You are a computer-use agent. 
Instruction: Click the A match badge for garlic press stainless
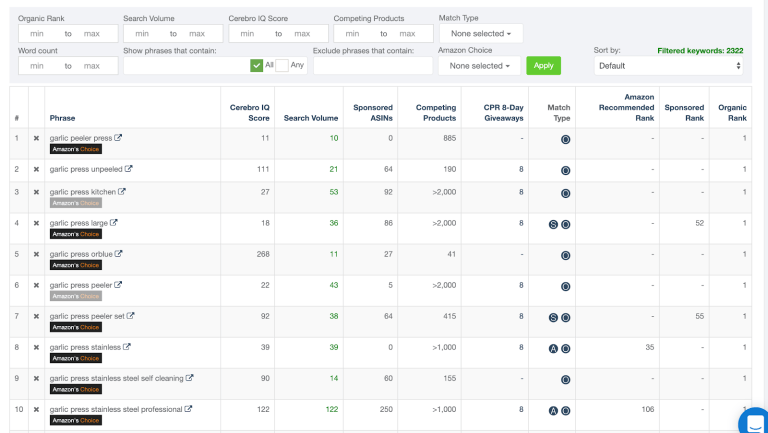tap(553, 349)
